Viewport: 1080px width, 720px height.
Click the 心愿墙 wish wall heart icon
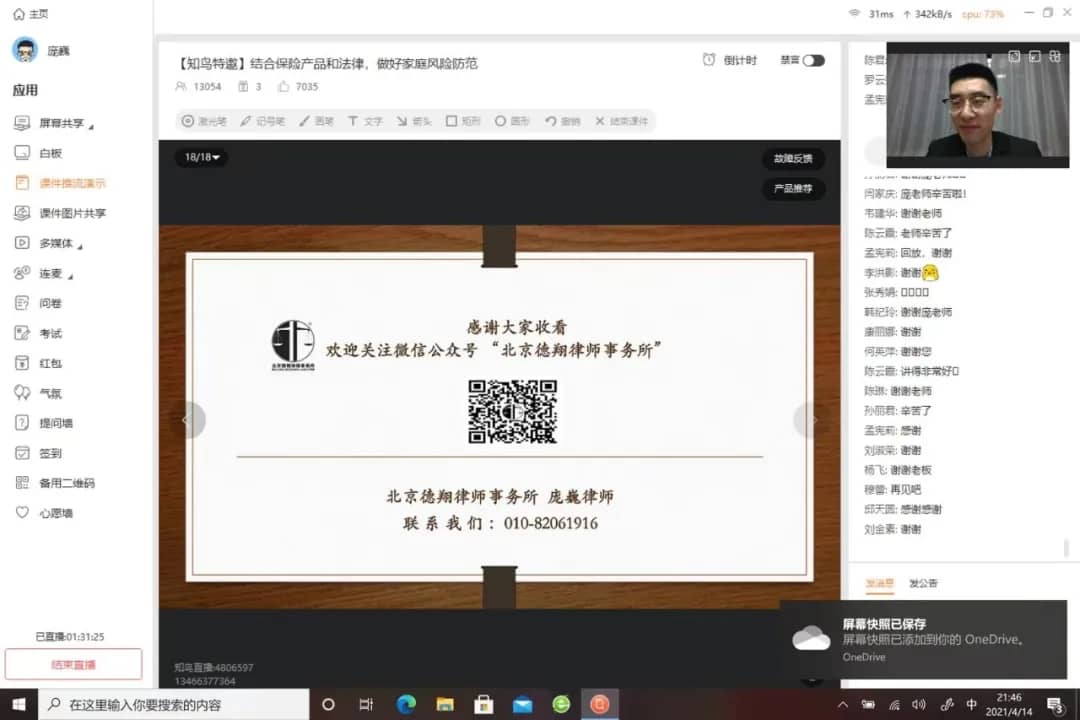click(21, 513)
